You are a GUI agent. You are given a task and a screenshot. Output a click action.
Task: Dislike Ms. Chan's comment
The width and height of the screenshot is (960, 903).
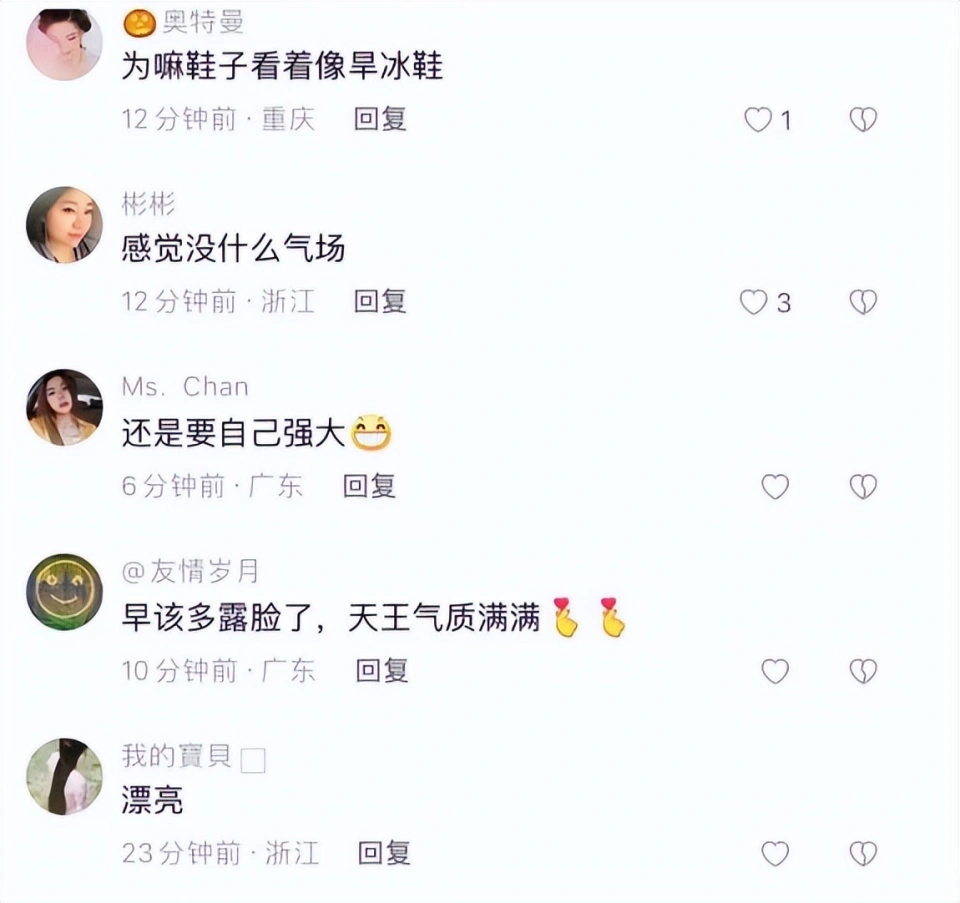863,487
